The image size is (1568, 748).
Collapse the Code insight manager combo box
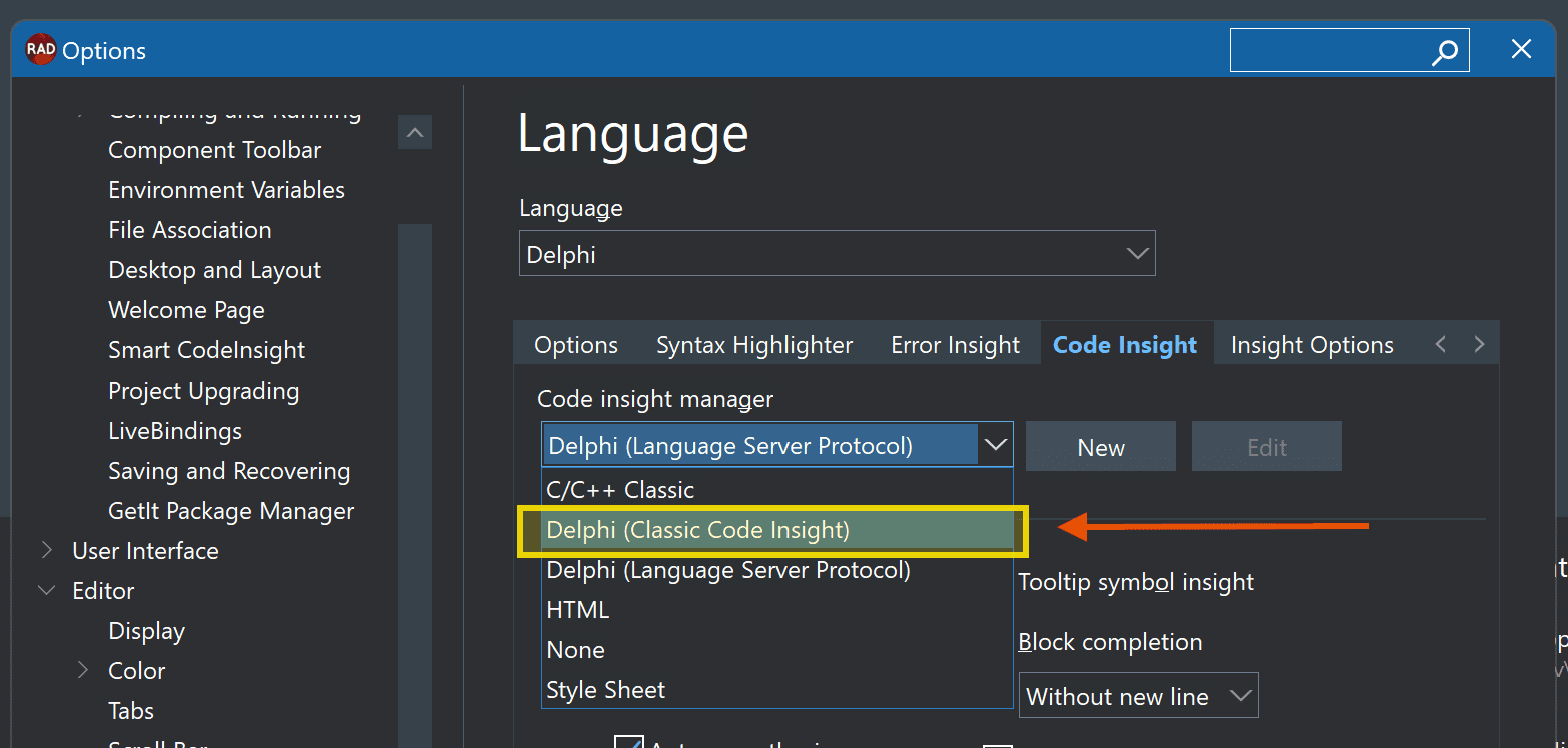[x=995, y=446]
